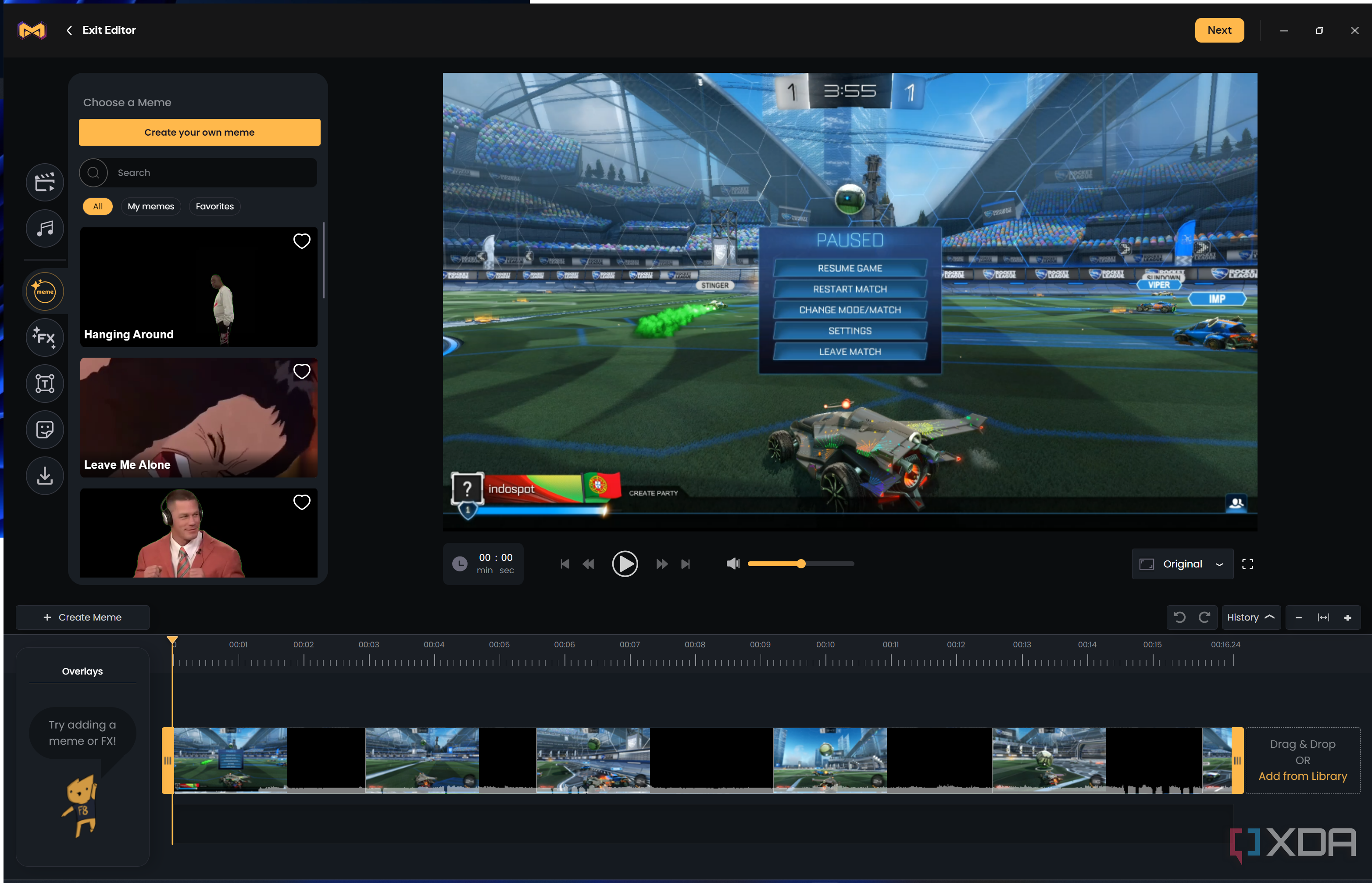The width and height of the screenshot is (1372, 883).
Task: Click the timeline's 00:08 ruler mark
Action: (x=695, y=645)
